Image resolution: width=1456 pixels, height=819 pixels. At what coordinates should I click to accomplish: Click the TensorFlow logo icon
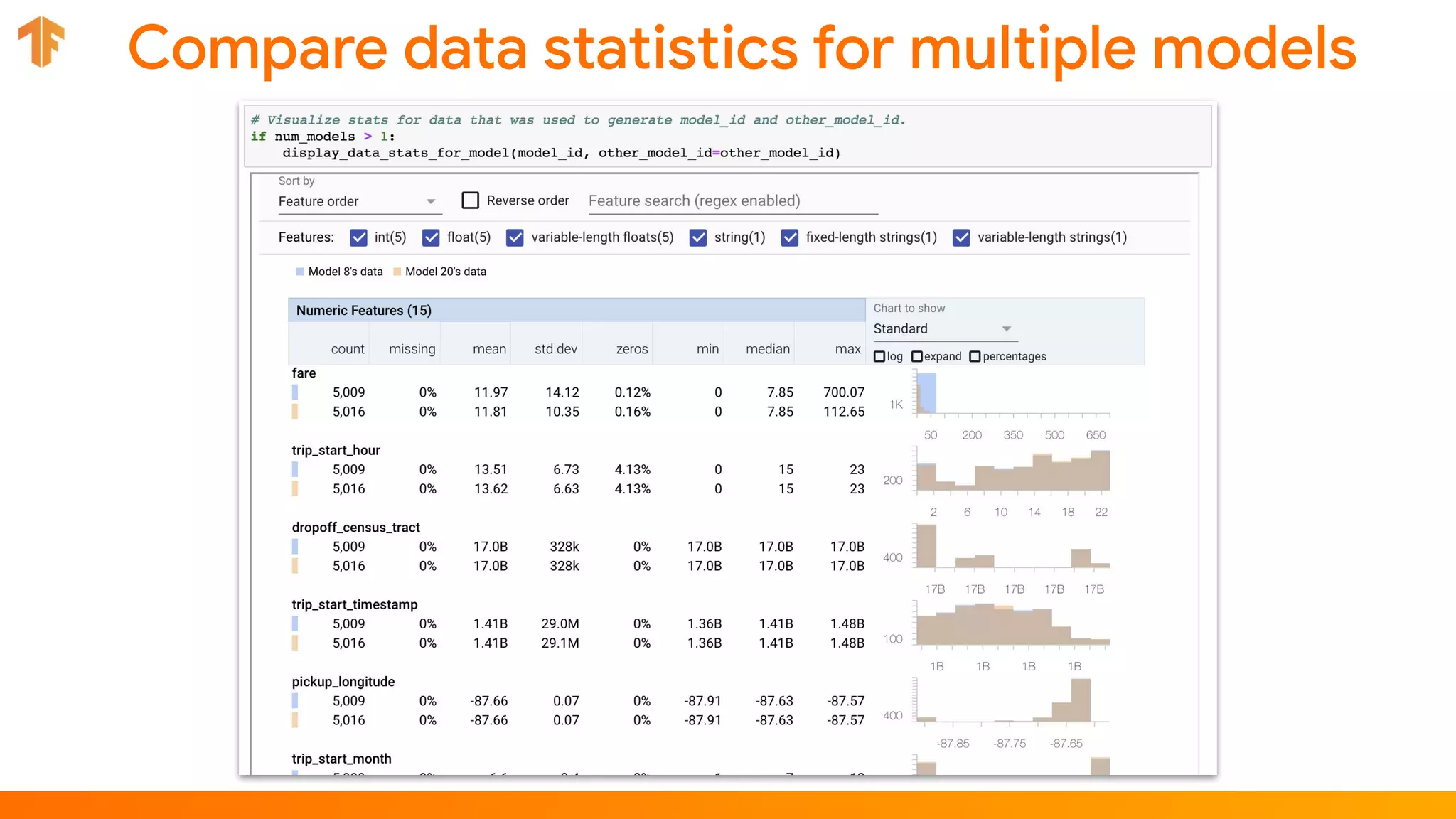point(41,41)
